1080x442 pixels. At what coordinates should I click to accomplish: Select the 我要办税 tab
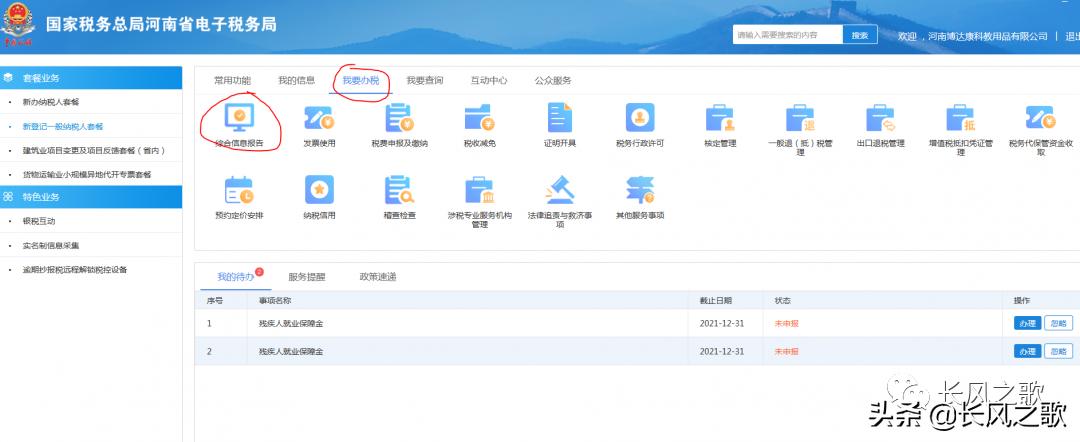pyautogui.click(x=360, y=81)
